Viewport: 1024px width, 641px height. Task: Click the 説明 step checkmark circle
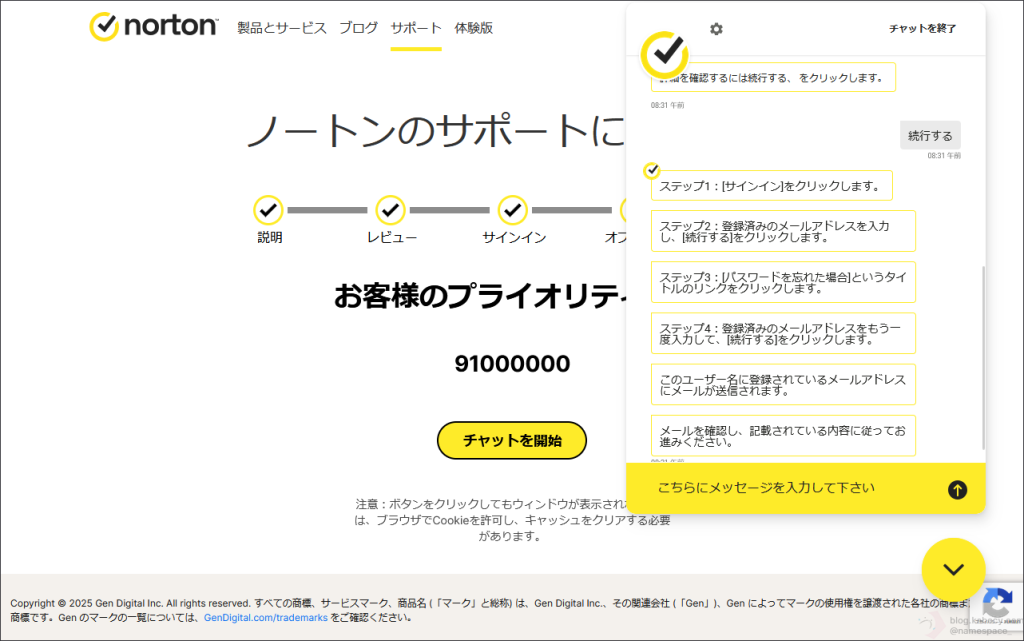point(268,210)
